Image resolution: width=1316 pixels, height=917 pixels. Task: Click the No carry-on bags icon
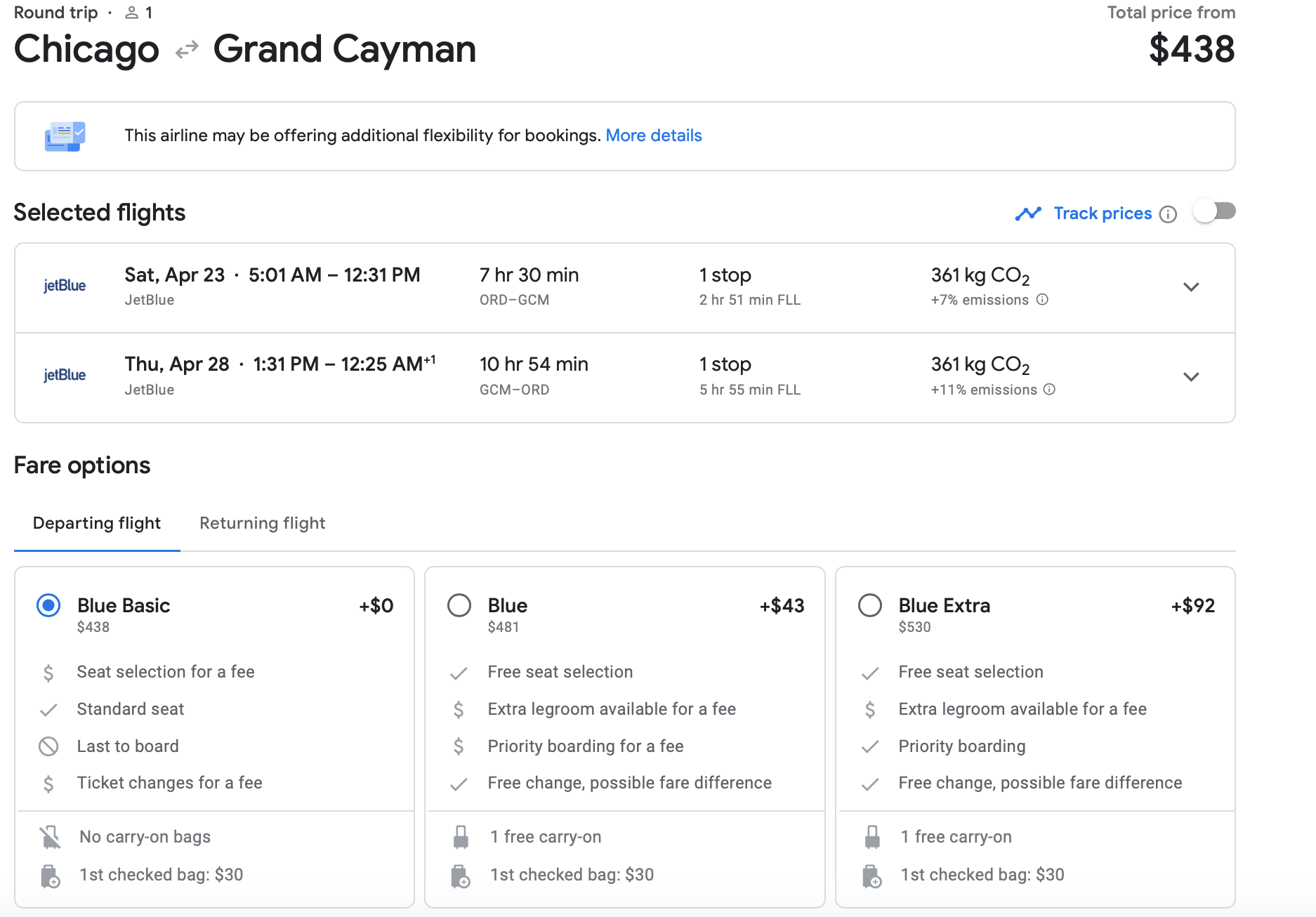click(x=50, y=837)
